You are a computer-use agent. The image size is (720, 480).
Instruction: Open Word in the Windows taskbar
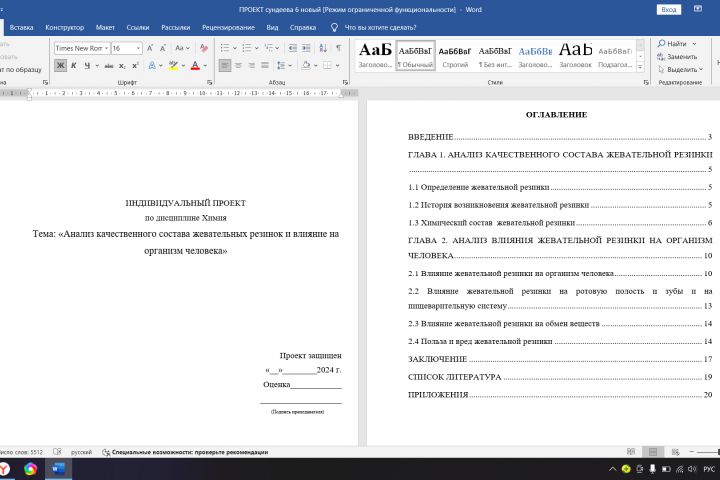(58, 469)
